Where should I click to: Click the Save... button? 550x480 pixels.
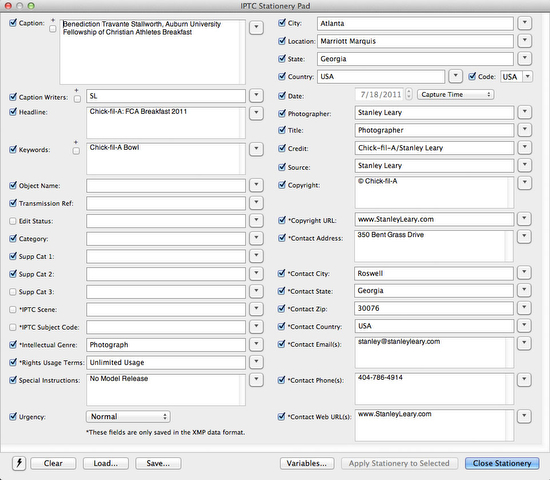coord(158,464)
